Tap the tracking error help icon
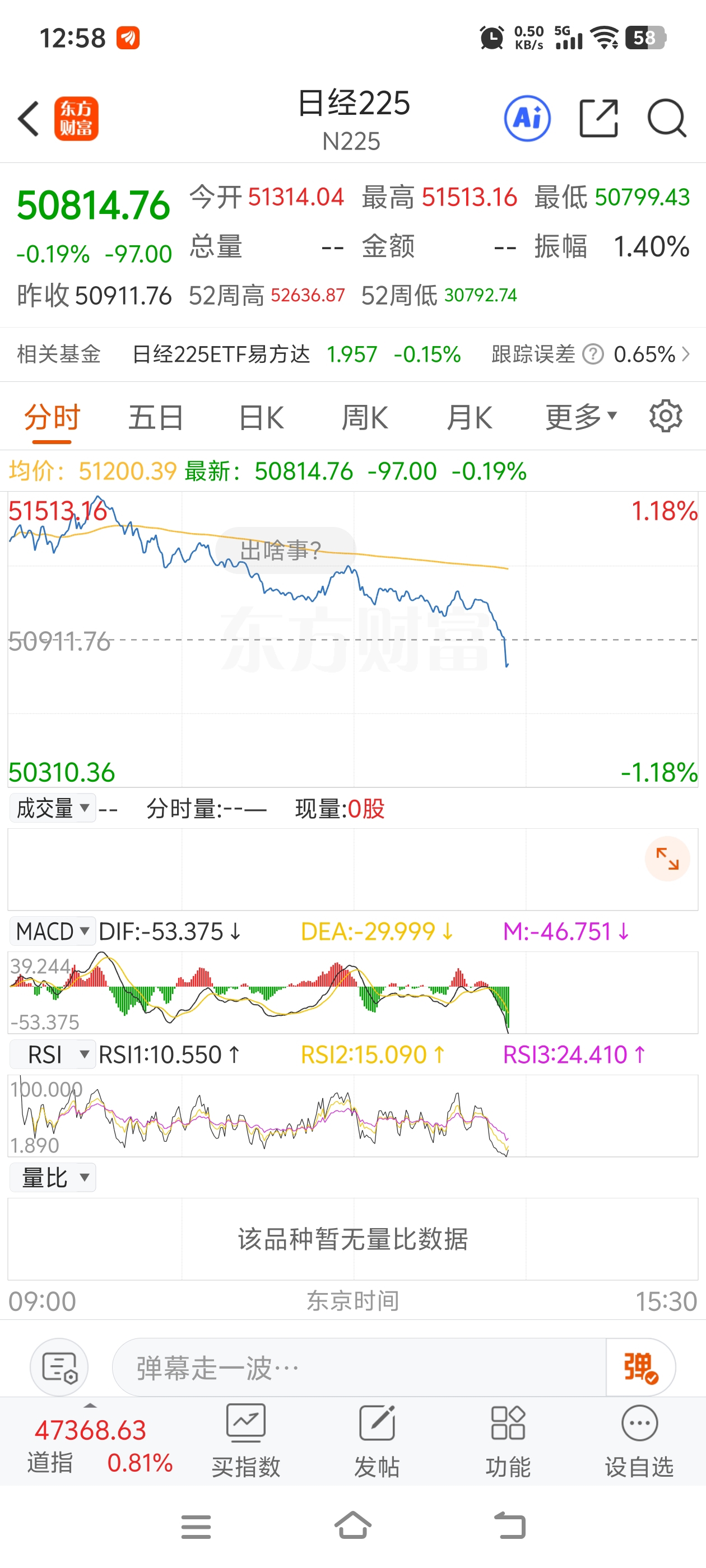The image size is (706, 1568). (x=593, y=354)
